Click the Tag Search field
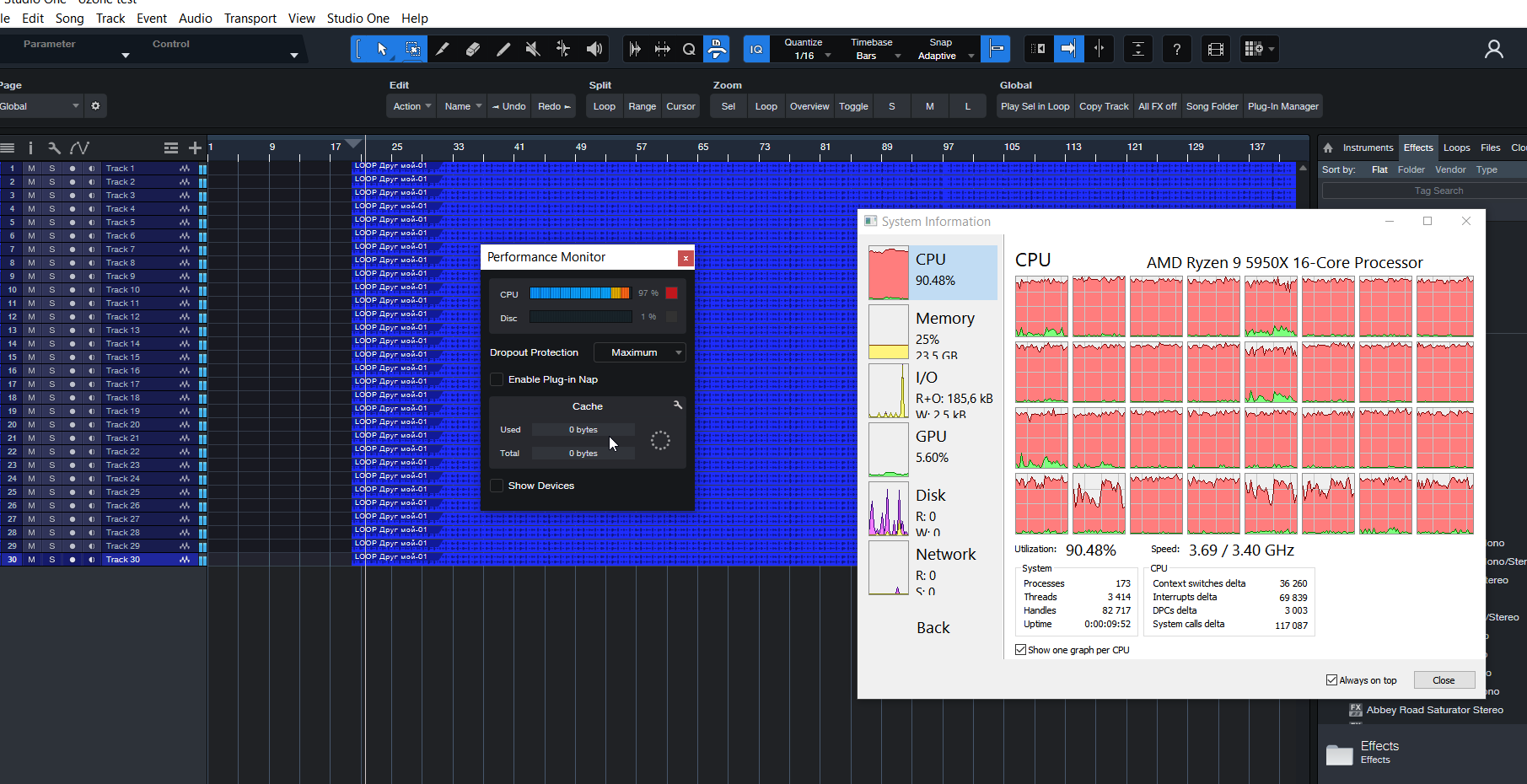Viewport: 1527px width, 784px height. tap(1438, 191)
